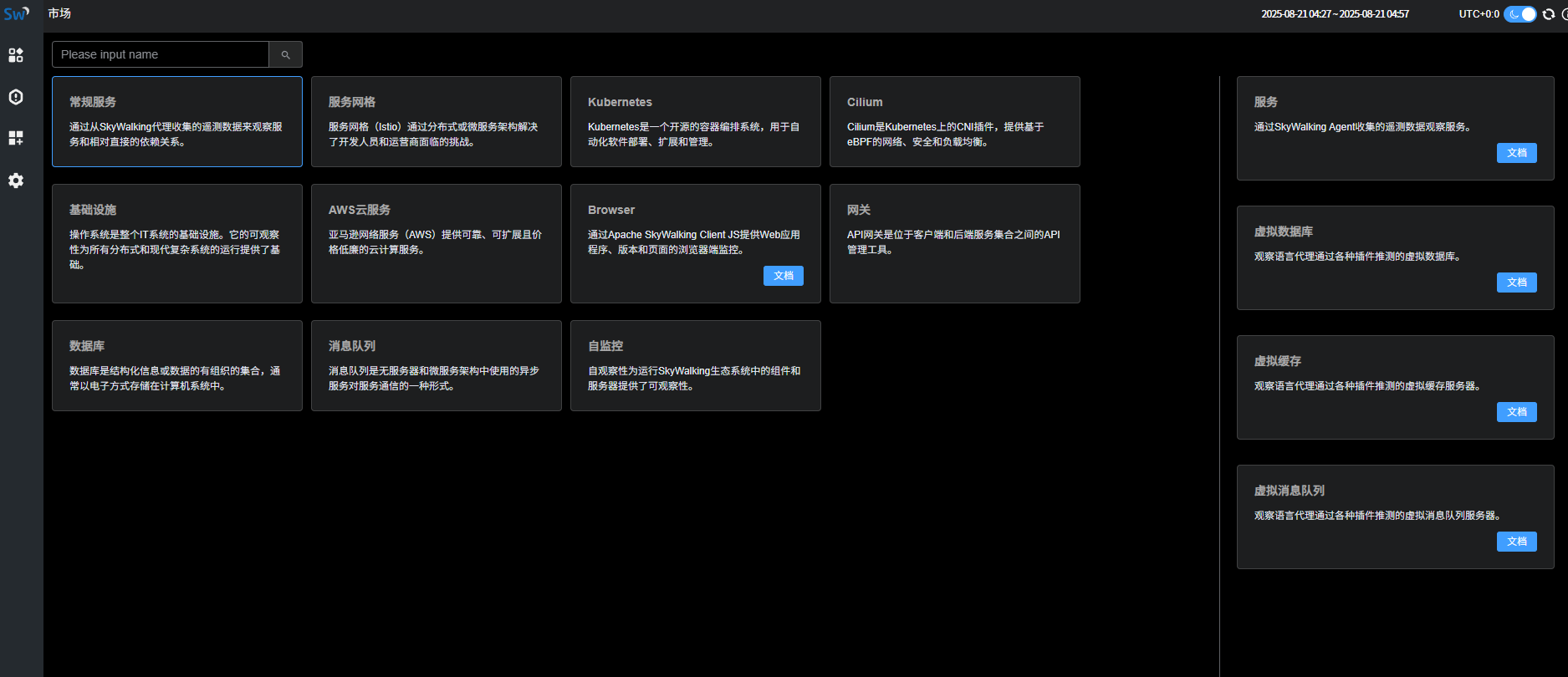1568x677 pixels.
Task: Open the Settings gear in sidebar
Action: [x=16, y=181]
